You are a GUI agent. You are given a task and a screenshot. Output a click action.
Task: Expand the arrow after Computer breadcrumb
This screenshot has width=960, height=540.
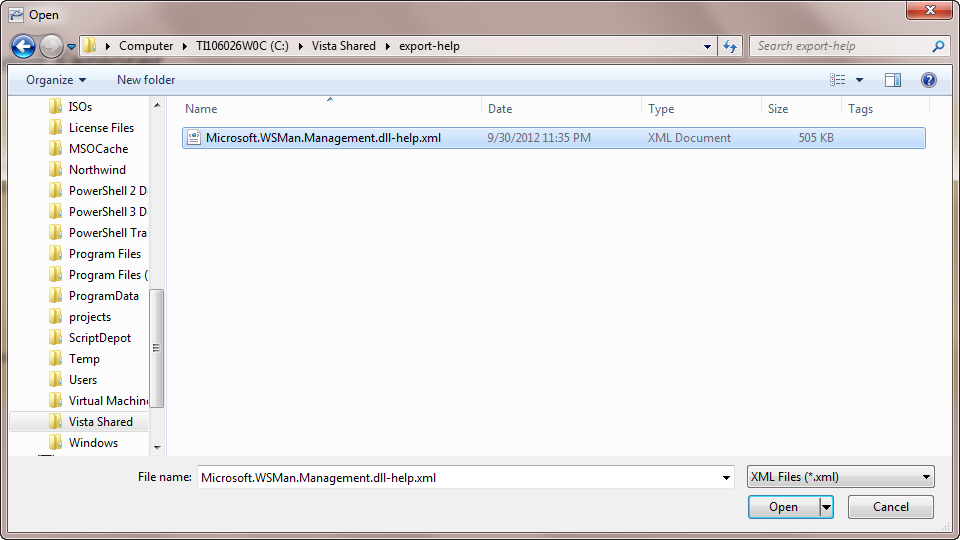coord(184,47)
